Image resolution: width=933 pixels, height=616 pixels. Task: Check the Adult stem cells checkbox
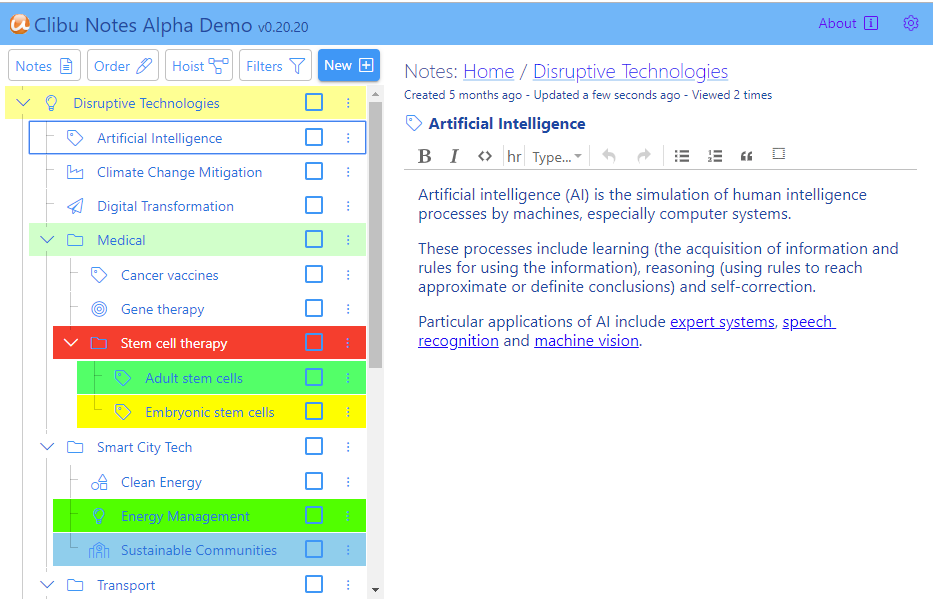click(x=314, y=377)
